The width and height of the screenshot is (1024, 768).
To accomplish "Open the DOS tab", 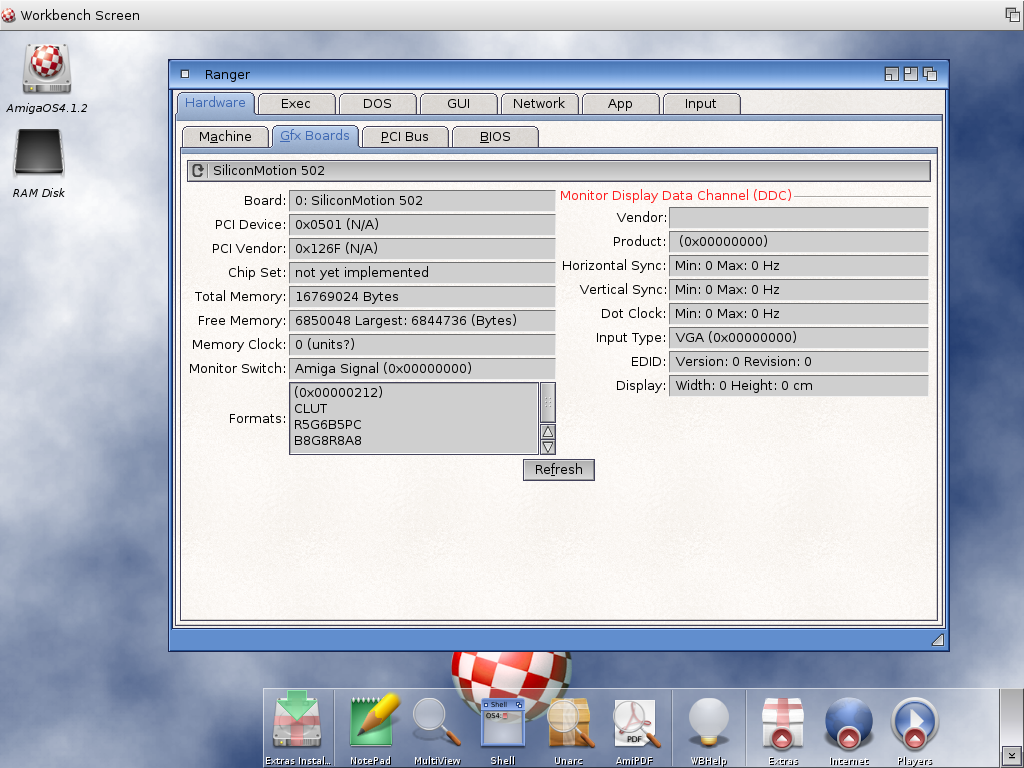I will (377, 103).
